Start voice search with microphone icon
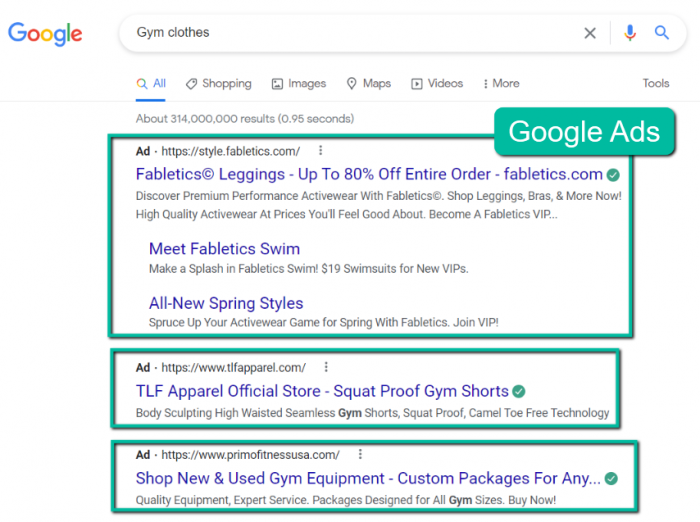Viewport: 700px width, 522px height. coord(630,33)
